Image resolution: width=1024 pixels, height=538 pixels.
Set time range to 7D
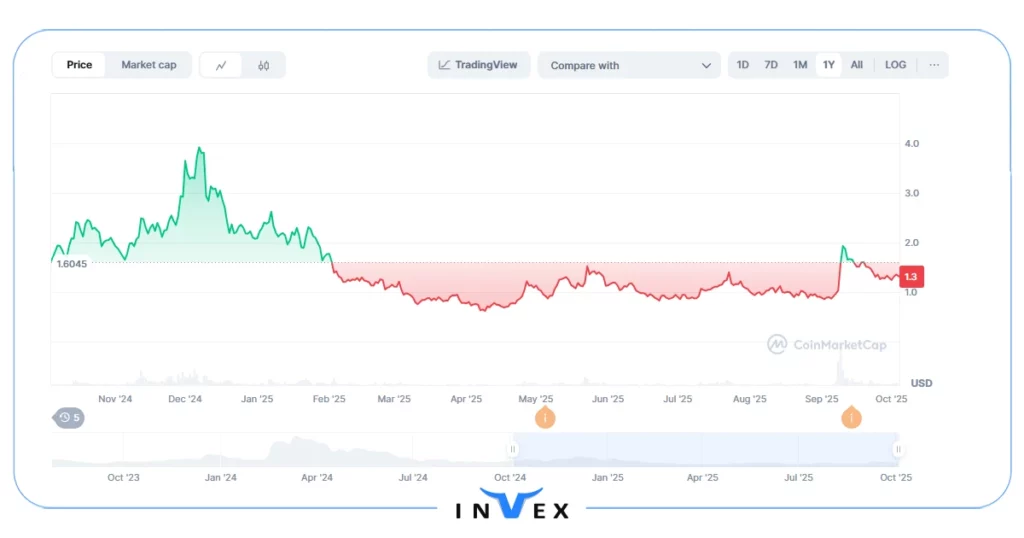pyautogui.click(x=771, y=65)
